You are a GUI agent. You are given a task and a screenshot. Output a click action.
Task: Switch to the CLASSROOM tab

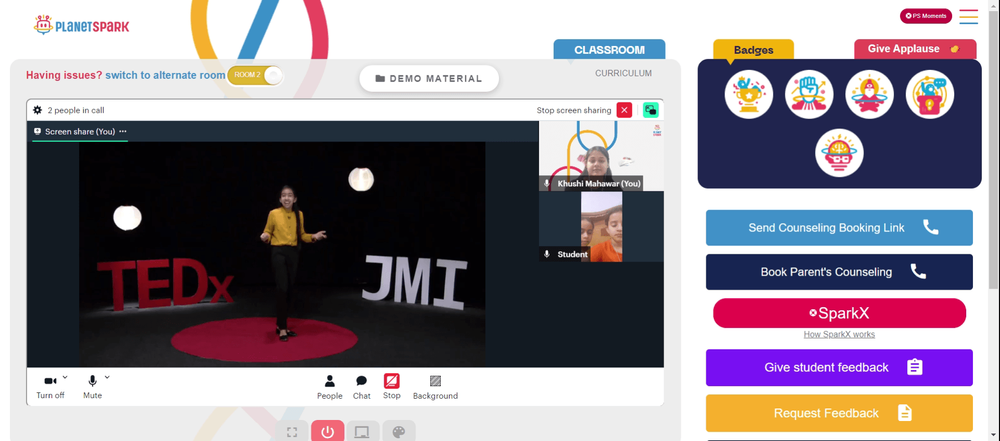click(609, 50)
